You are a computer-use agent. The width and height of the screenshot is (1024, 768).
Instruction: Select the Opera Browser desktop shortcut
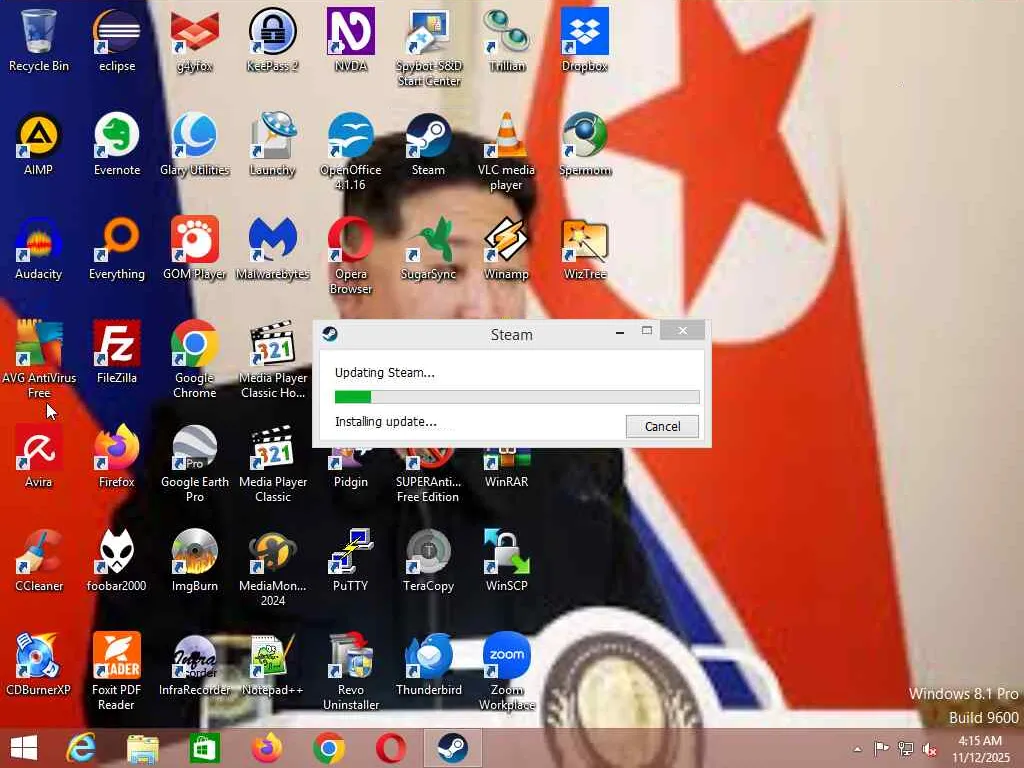click(x=351, y=255)
